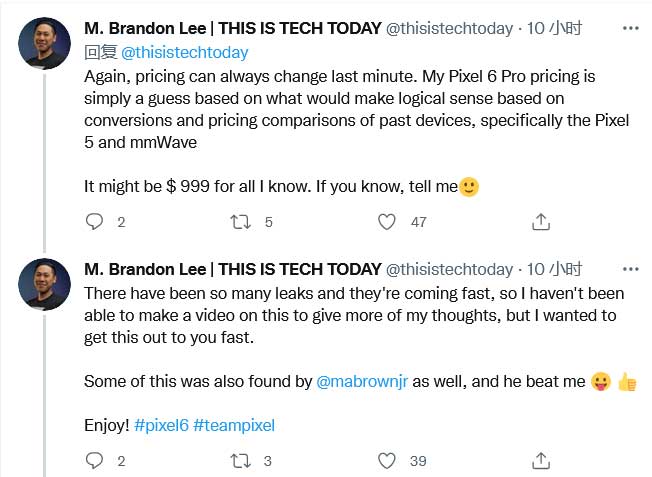Click author name on second tweet

[x=232, y=268]
